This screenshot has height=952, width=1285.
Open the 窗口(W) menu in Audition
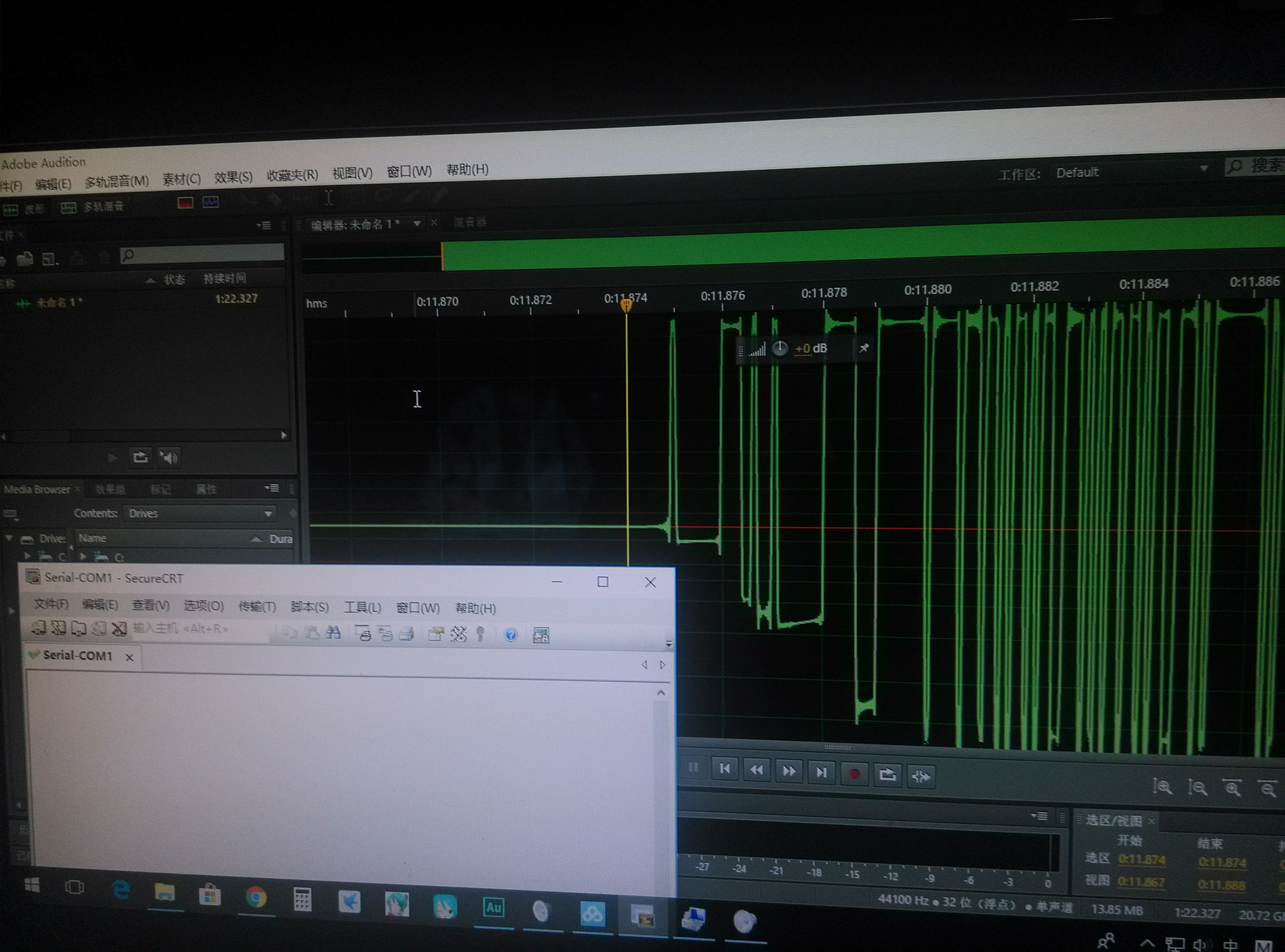coord(409,171)
